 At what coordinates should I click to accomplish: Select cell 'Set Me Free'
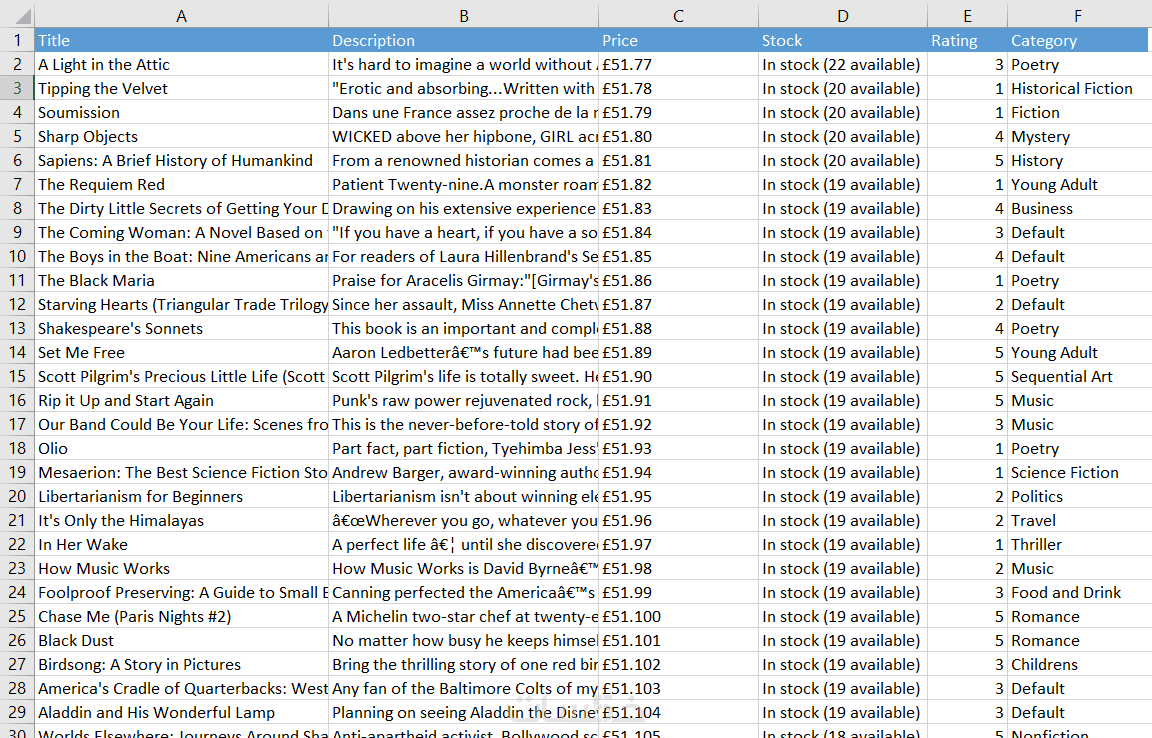[181, 352]
